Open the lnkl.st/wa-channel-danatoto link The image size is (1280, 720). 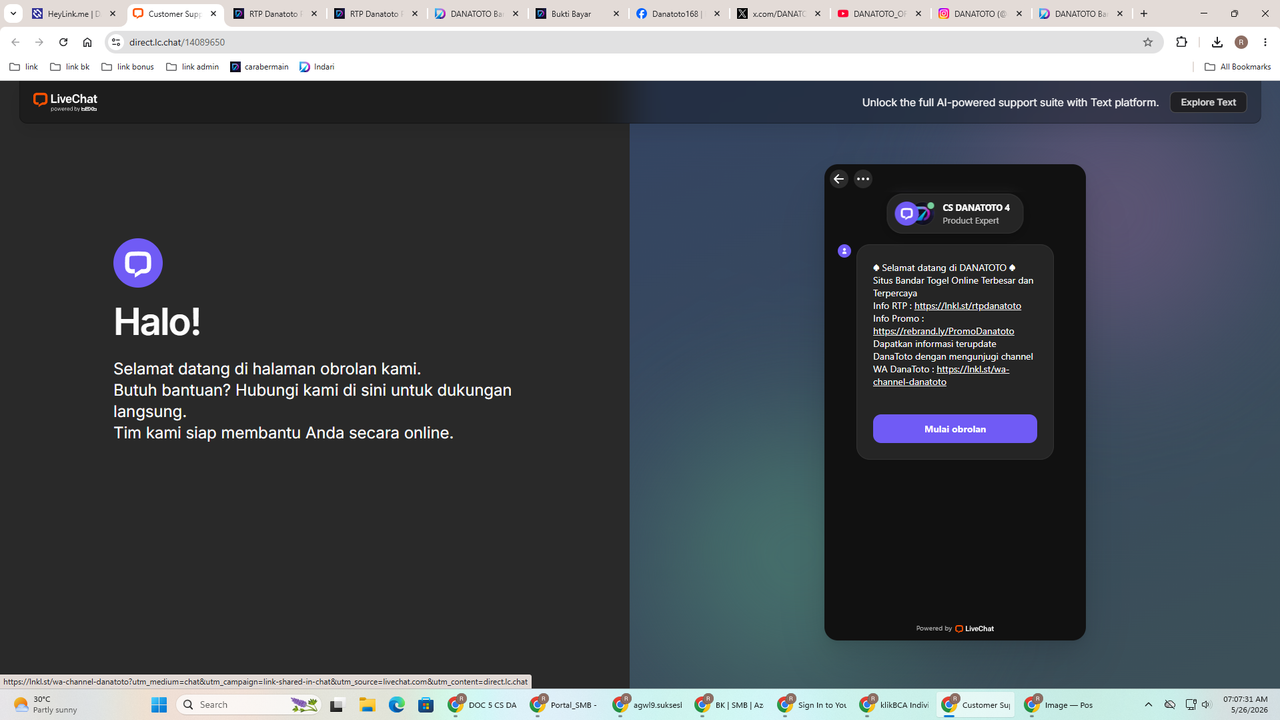click(x=941, y=375)
